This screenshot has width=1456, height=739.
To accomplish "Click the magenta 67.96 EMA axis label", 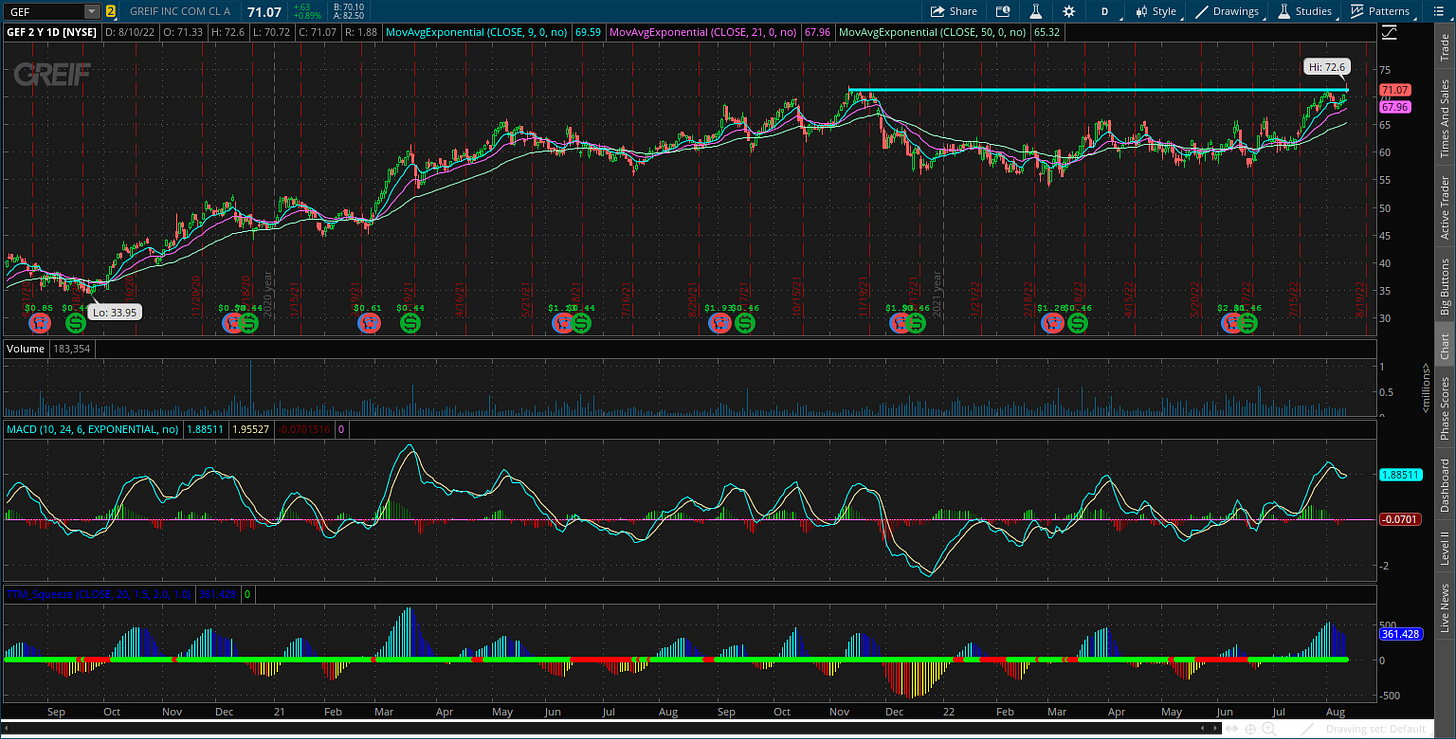I will coord(1394,106).
